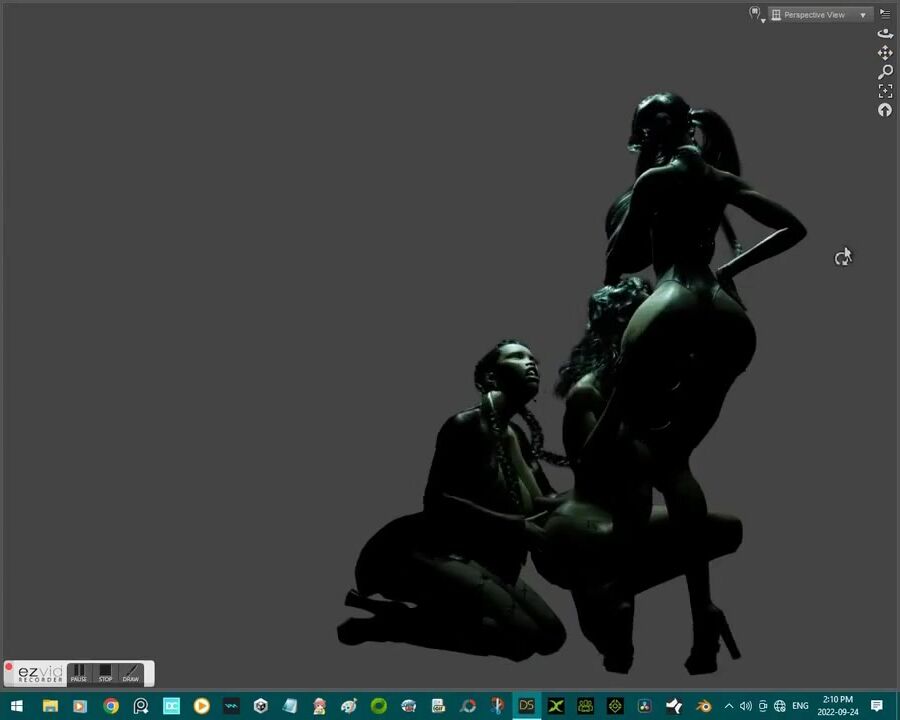Open the Windows Start menu
The image size is (900, 720).
click(16, 706)
